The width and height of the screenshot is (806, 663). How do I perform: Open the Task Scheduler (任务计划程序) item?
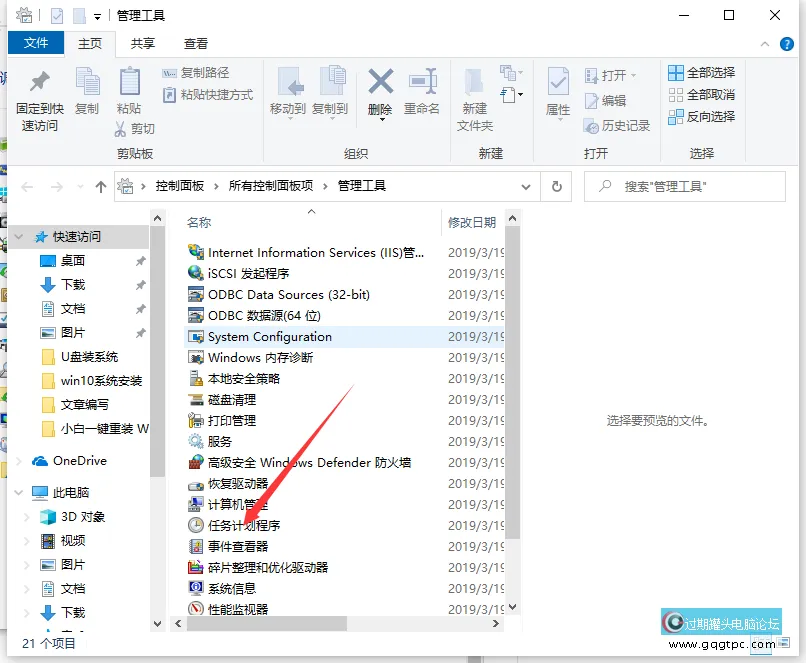(243, 525)
